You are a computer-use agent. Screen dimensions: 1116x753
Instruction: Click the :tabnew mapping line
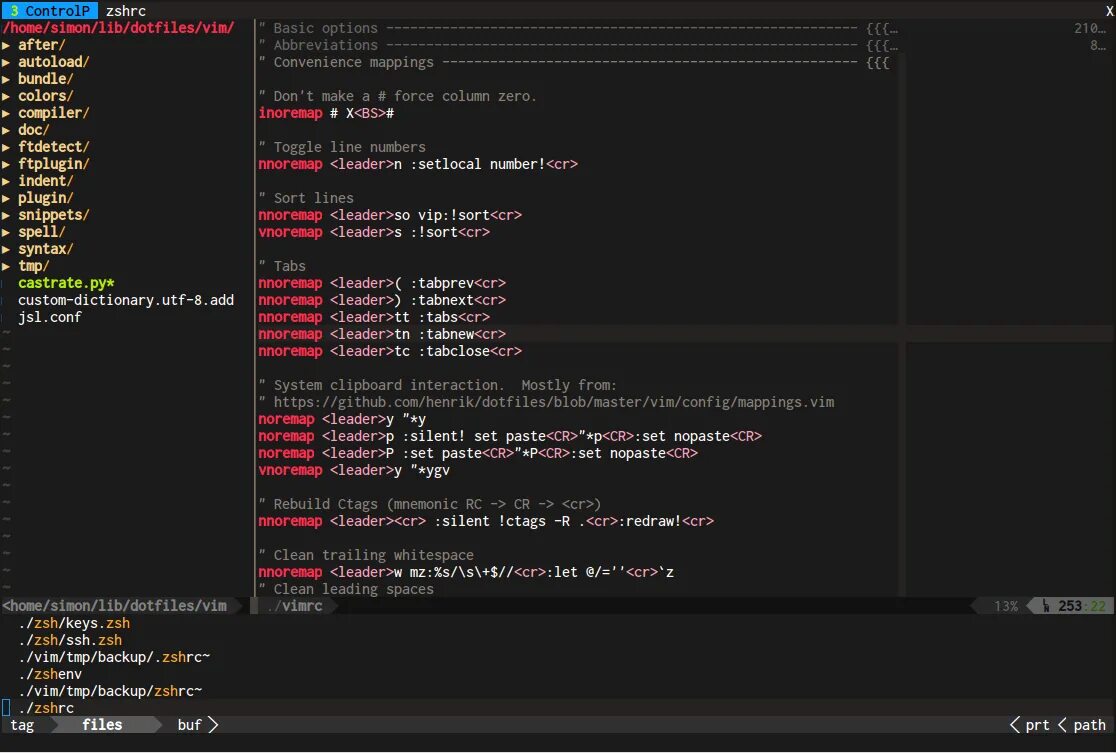(x=382, y=335)
